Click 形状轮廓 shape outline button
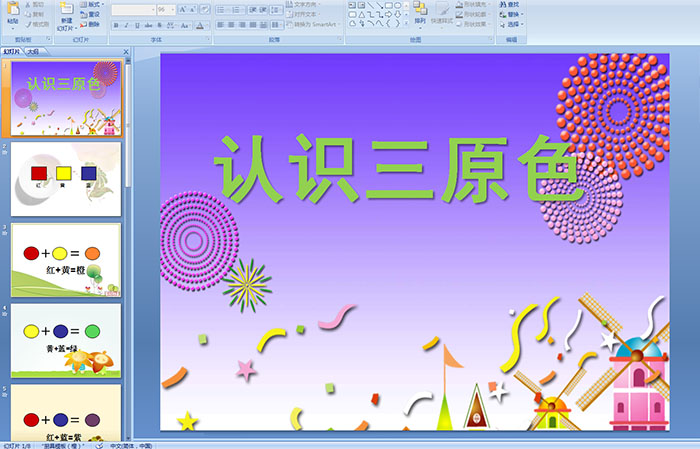700x449 pixels. point(472,14)
